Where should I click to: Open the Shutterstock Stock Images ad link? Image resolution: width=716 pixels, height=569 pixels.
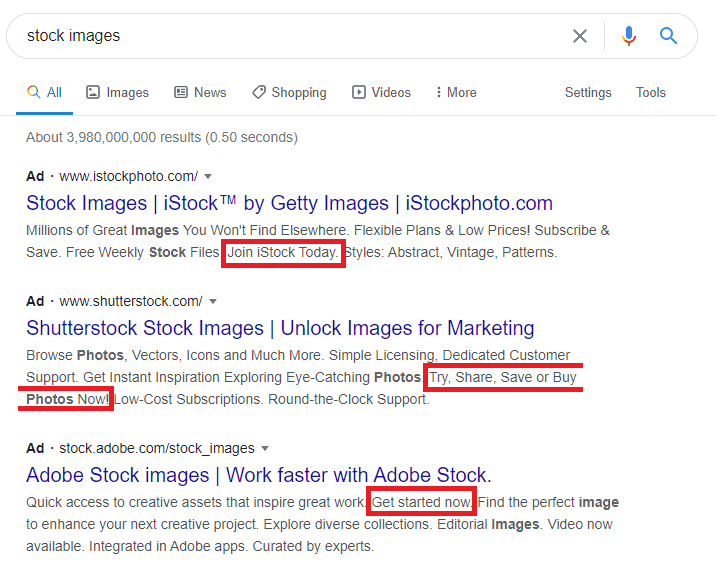pos(280,328)
